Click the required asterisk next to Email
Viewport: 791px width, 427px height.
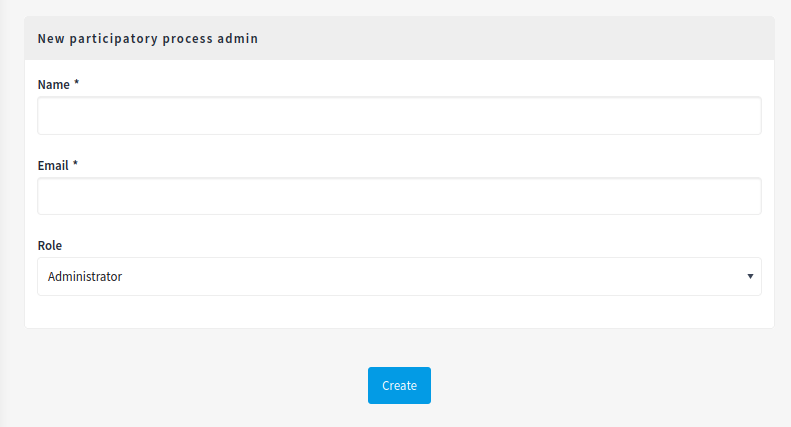75,164
